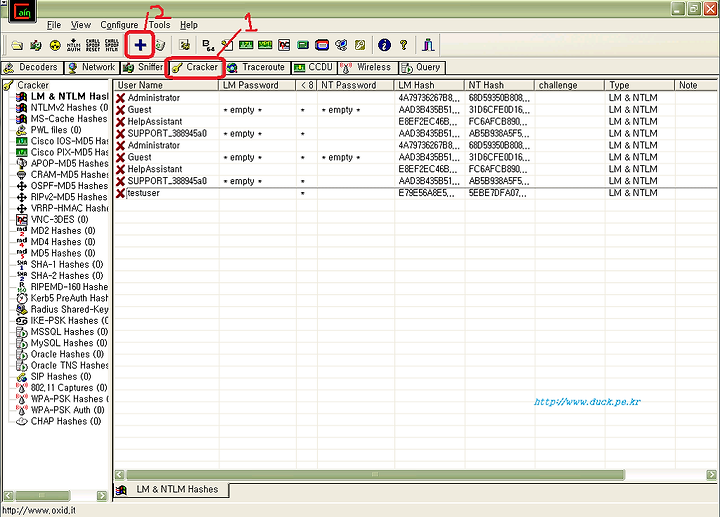
Task: Start the Sniffer via toolbar network-card icon
Action: coord(36,45)
